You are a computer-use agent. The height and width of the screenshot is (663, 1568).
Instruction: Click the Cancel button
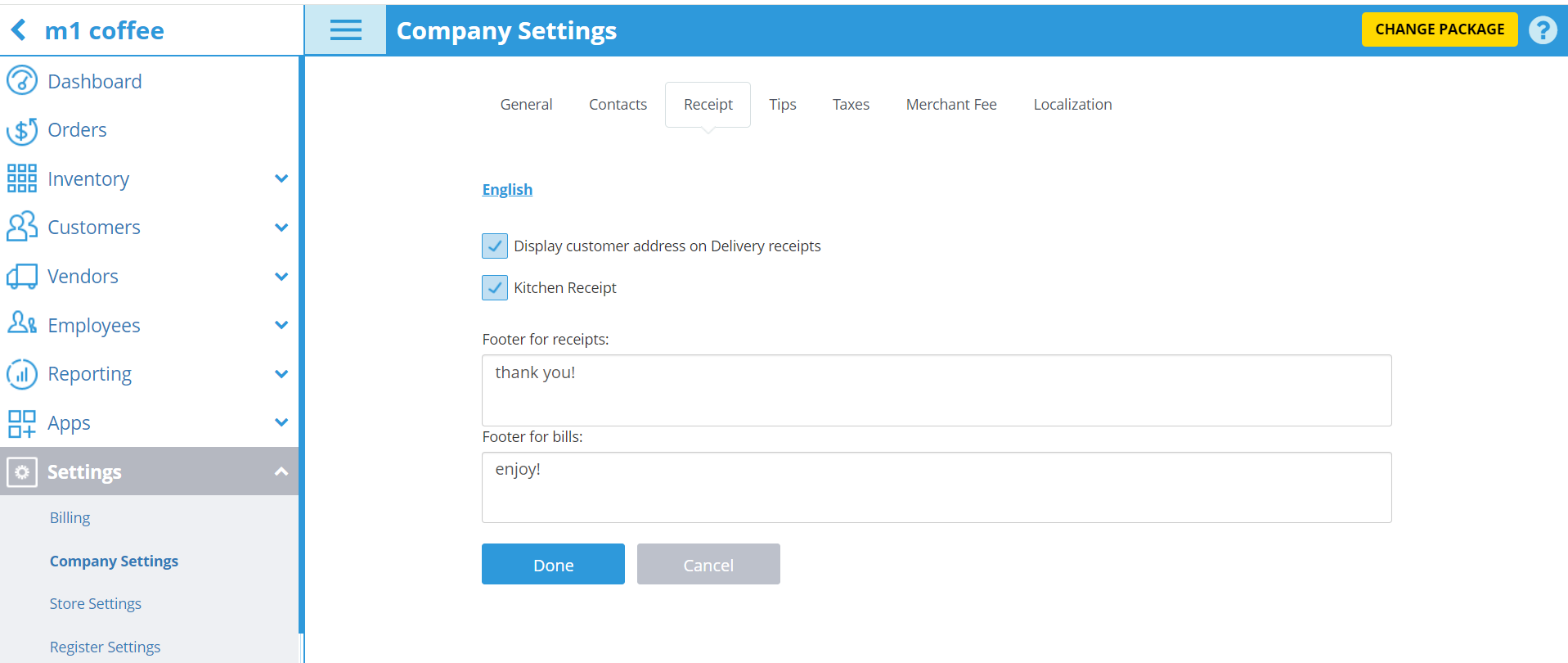point(708,564)
